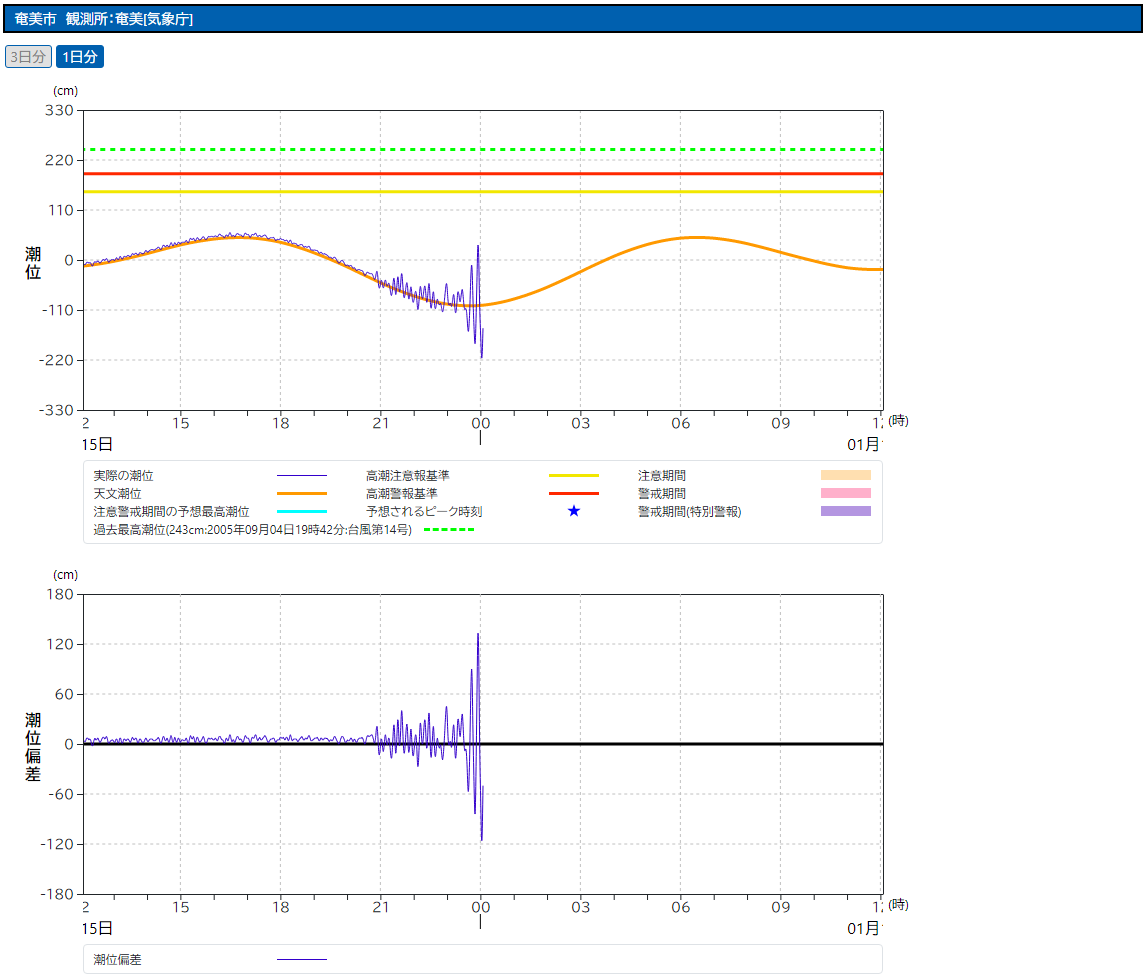Click the green dashed 過去最高潮位 legend line
Screen dimensions: 1146x978
coord(449,529)
